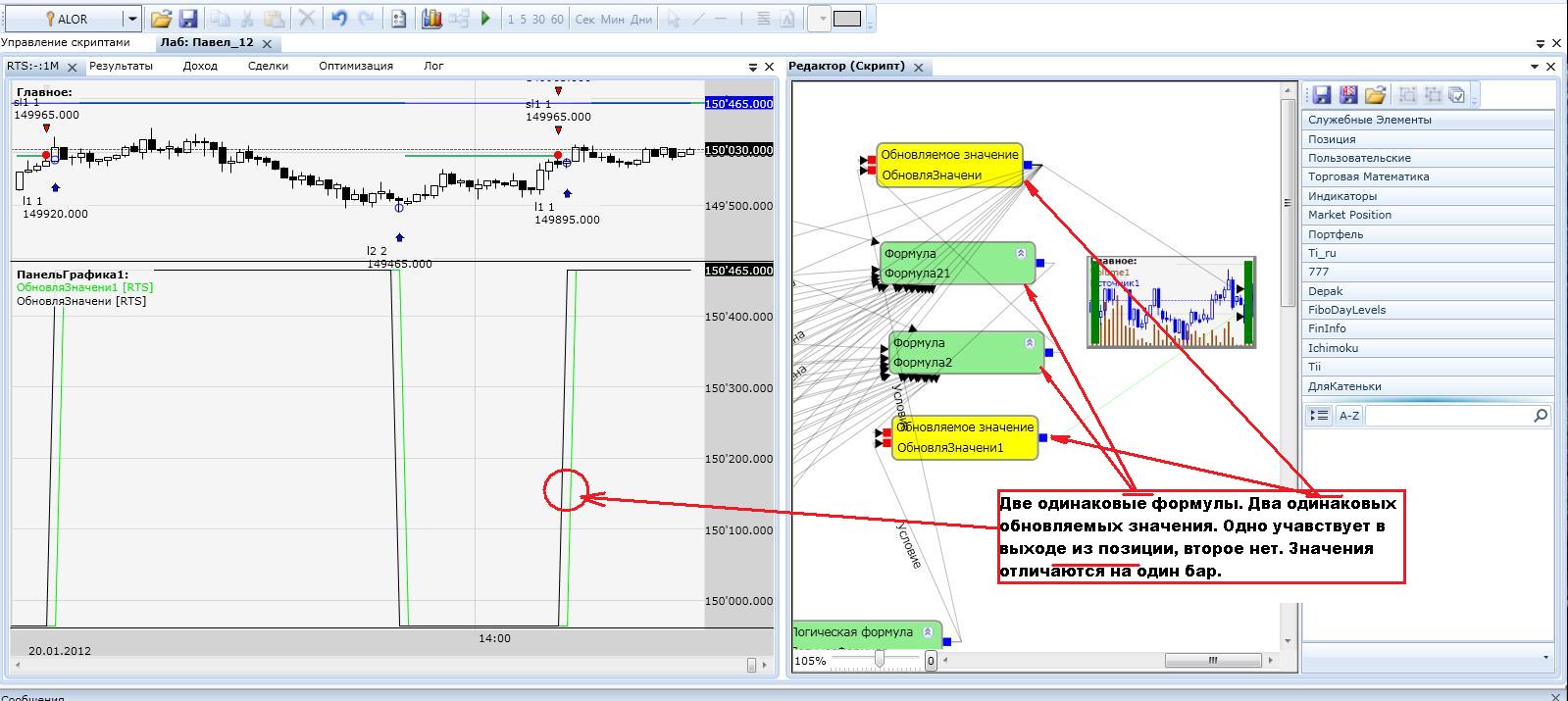Switch to Управление скриптами tab
Image resolution: width=1568 pixels, height=701 pixels.
click(66, 42)
